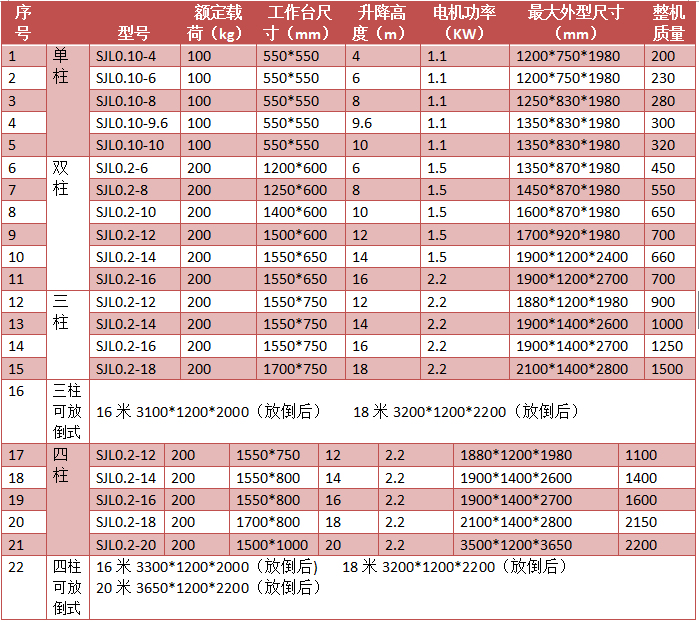The height and width of the screenshot is (622, 699).
Task: Select model cell SJL0.10-4
Action: click(126, 56)
